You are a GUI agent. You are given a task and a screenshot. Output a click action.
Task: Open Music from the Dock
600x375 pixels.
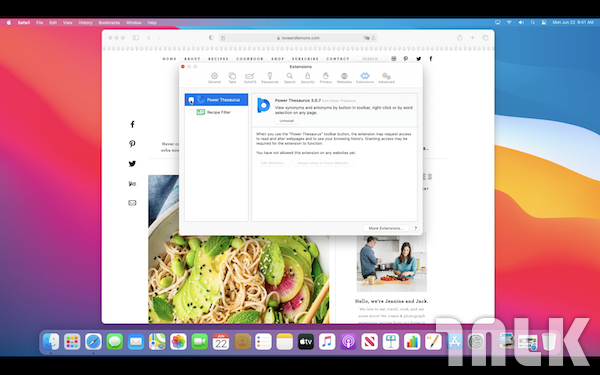(327, 342)
